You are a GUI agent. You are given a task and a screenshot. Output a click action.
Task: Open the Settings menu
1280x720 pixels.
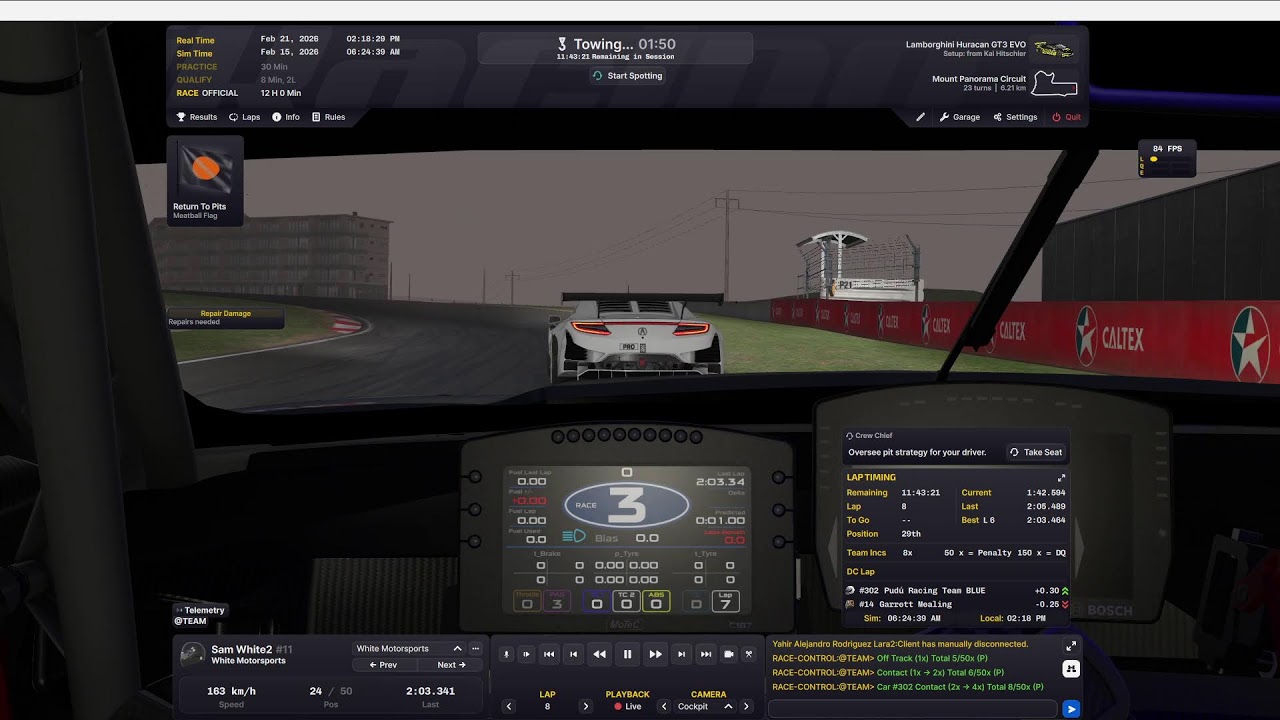click(1016, 117)
